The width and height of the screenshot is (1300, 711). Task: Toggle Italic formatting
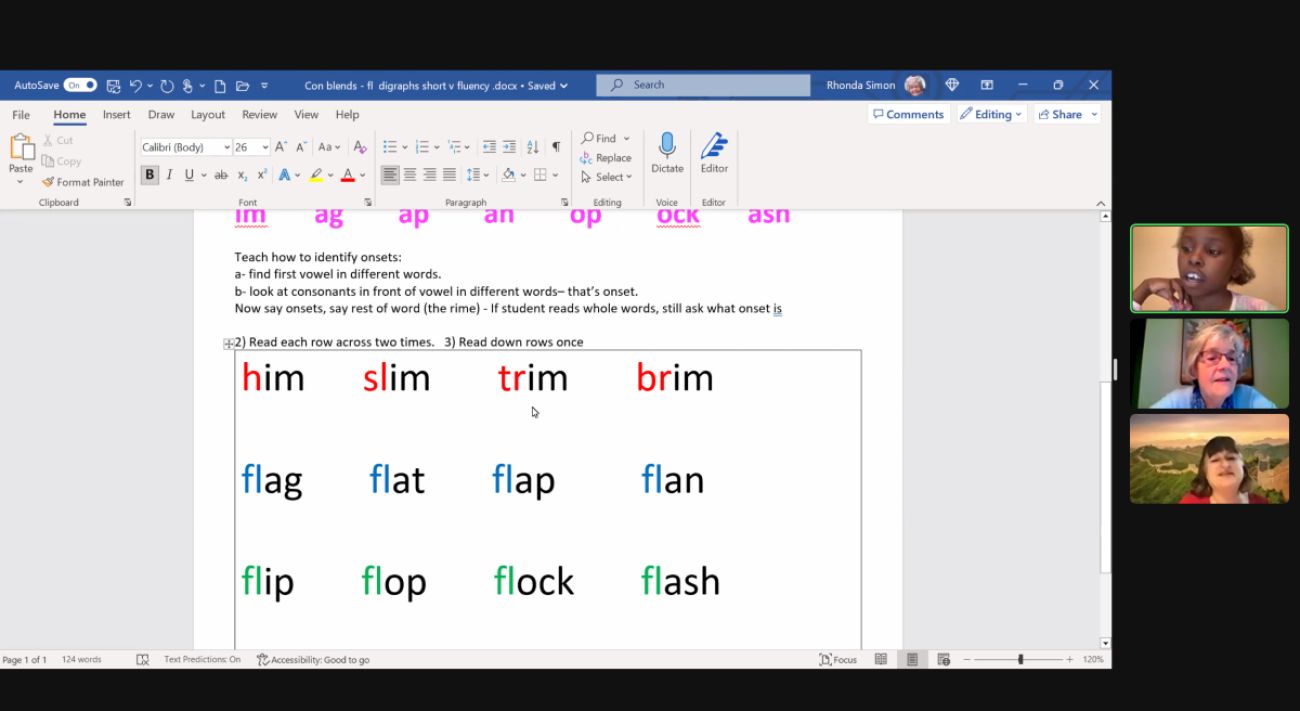[169, 175]
